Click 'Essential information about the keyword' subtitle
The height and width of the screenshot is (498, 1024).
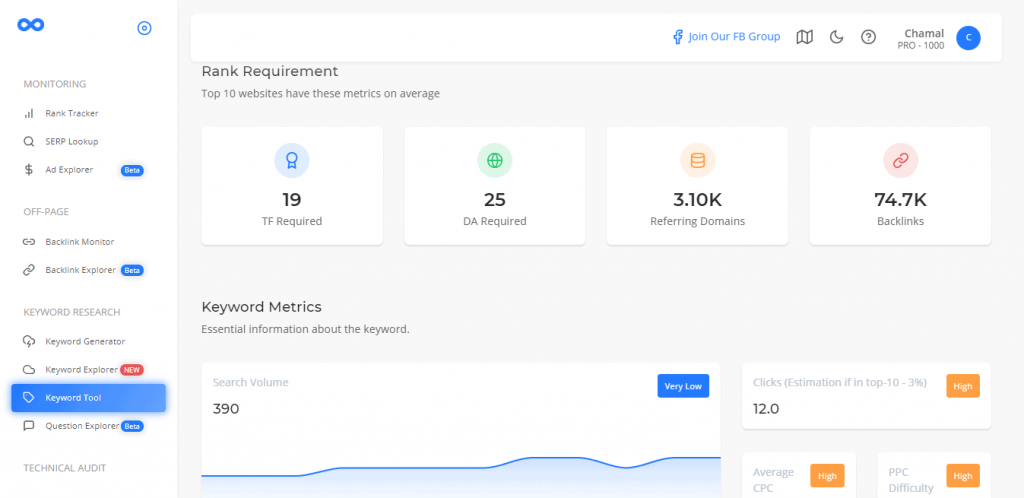click(305, 329)
